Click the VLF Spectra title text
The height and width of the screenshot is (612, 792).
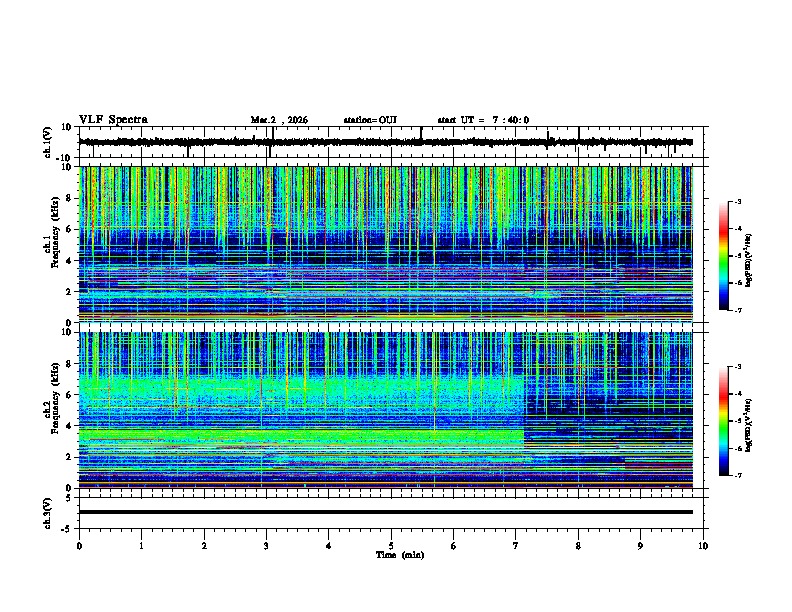pos(113,120)
